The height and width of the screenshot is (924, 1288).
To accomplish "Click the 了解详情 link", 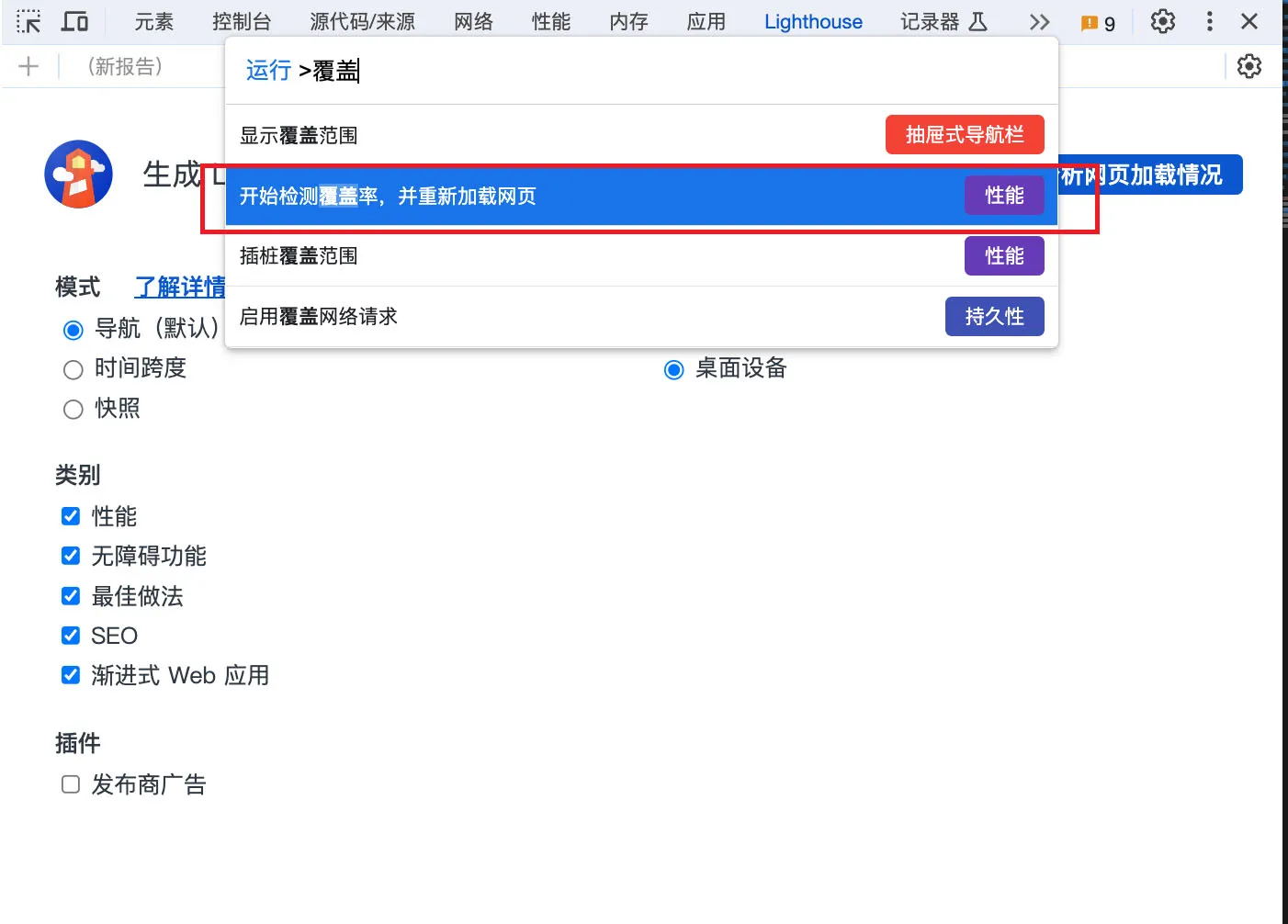I will (x=180, y=287).
